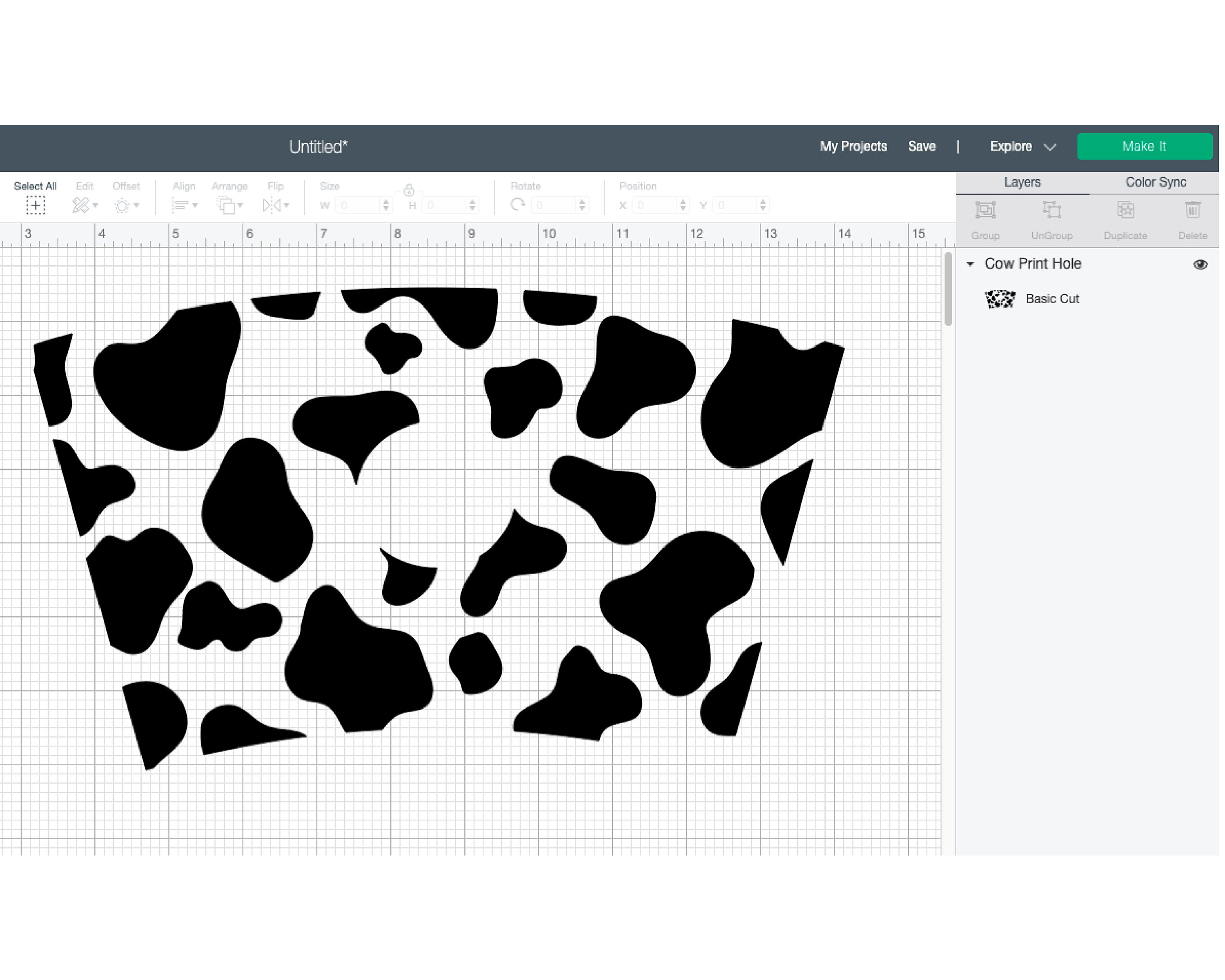The width and height of the screenshot is (1225, 980).
Task: Open the Offset tool
Action: click(125, 206)
